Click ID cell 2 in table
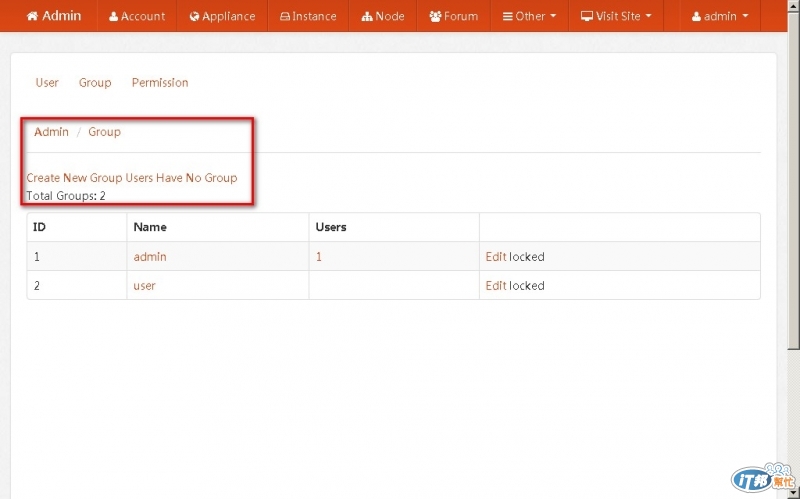The height and width of the screenshot is (499, 800). pyautogui.click(x=37, y=286)
